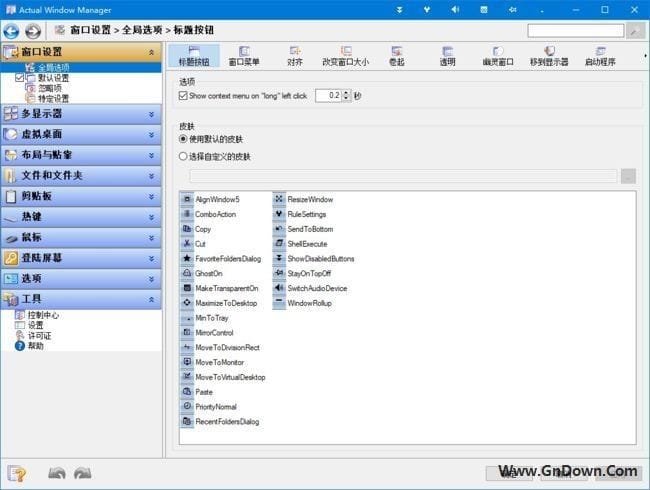Select the MinToTray icon

point(187,318)
